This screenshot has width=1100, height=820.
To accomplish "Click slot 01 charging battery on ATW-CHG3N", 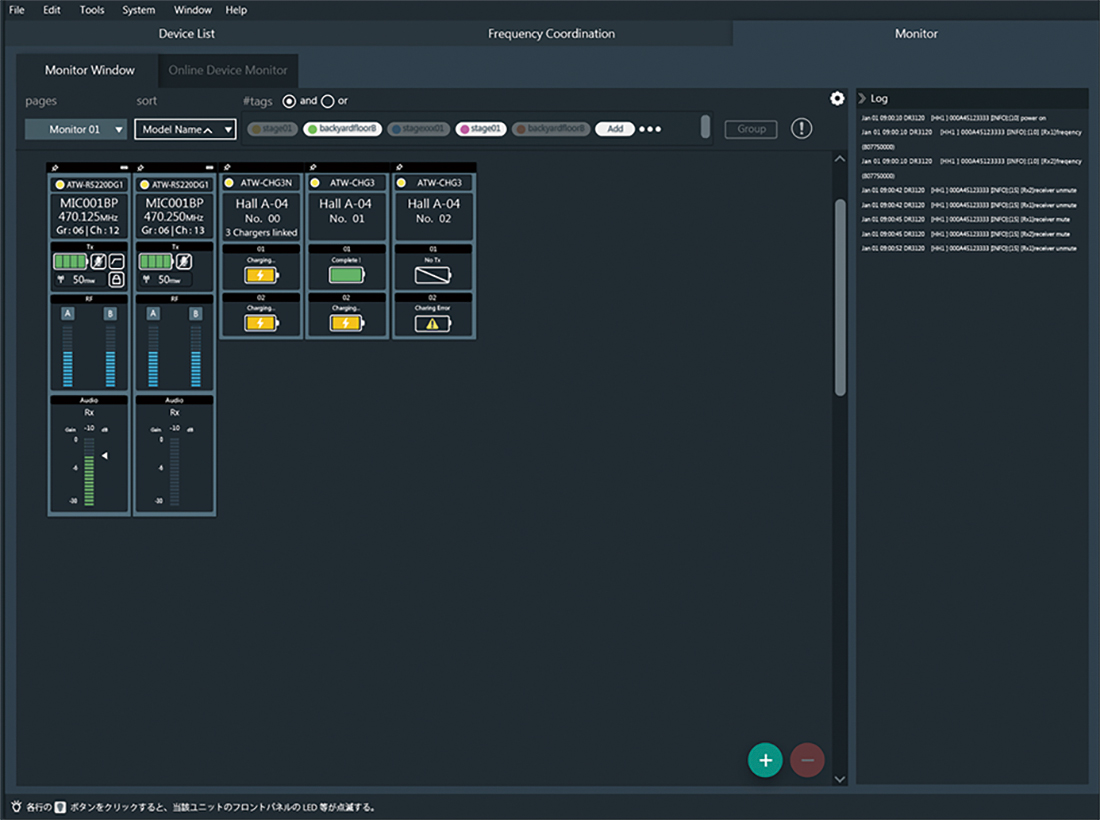I will (x=261, y=275).
